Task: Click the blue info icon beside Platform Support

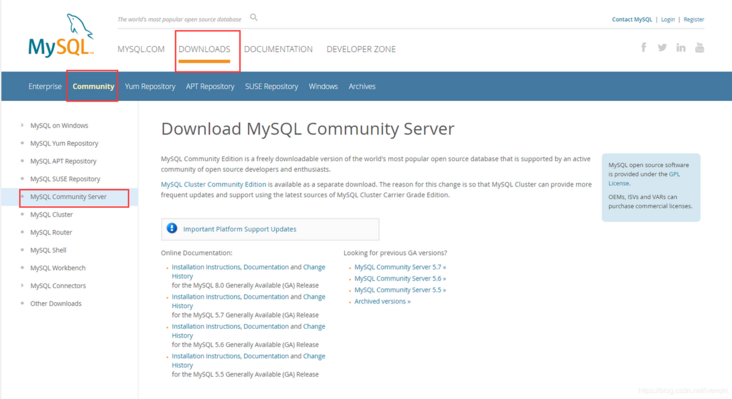Action: [172, 228]
